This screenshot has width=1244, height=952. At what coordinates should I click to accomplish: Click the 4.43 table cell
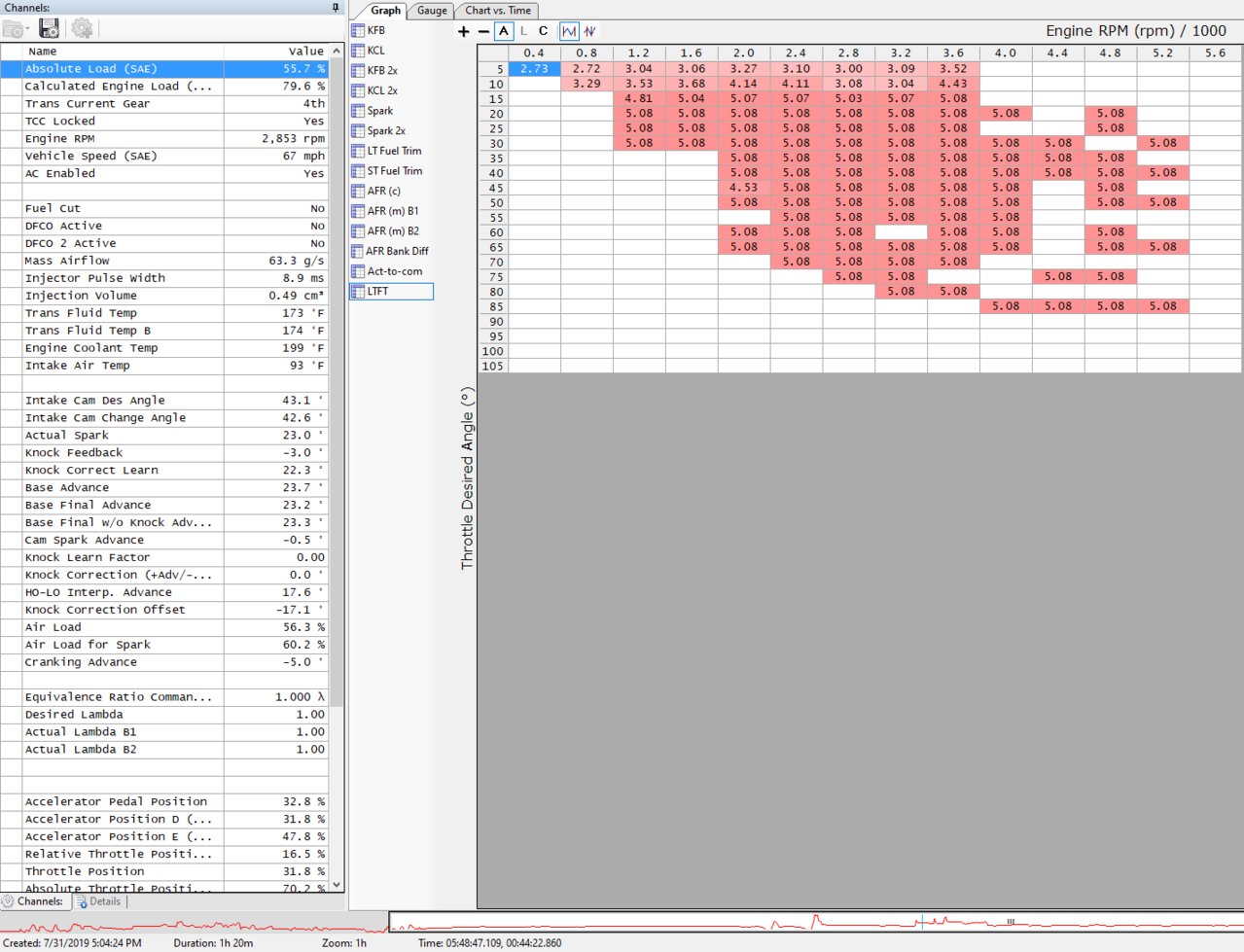point(953,84)
